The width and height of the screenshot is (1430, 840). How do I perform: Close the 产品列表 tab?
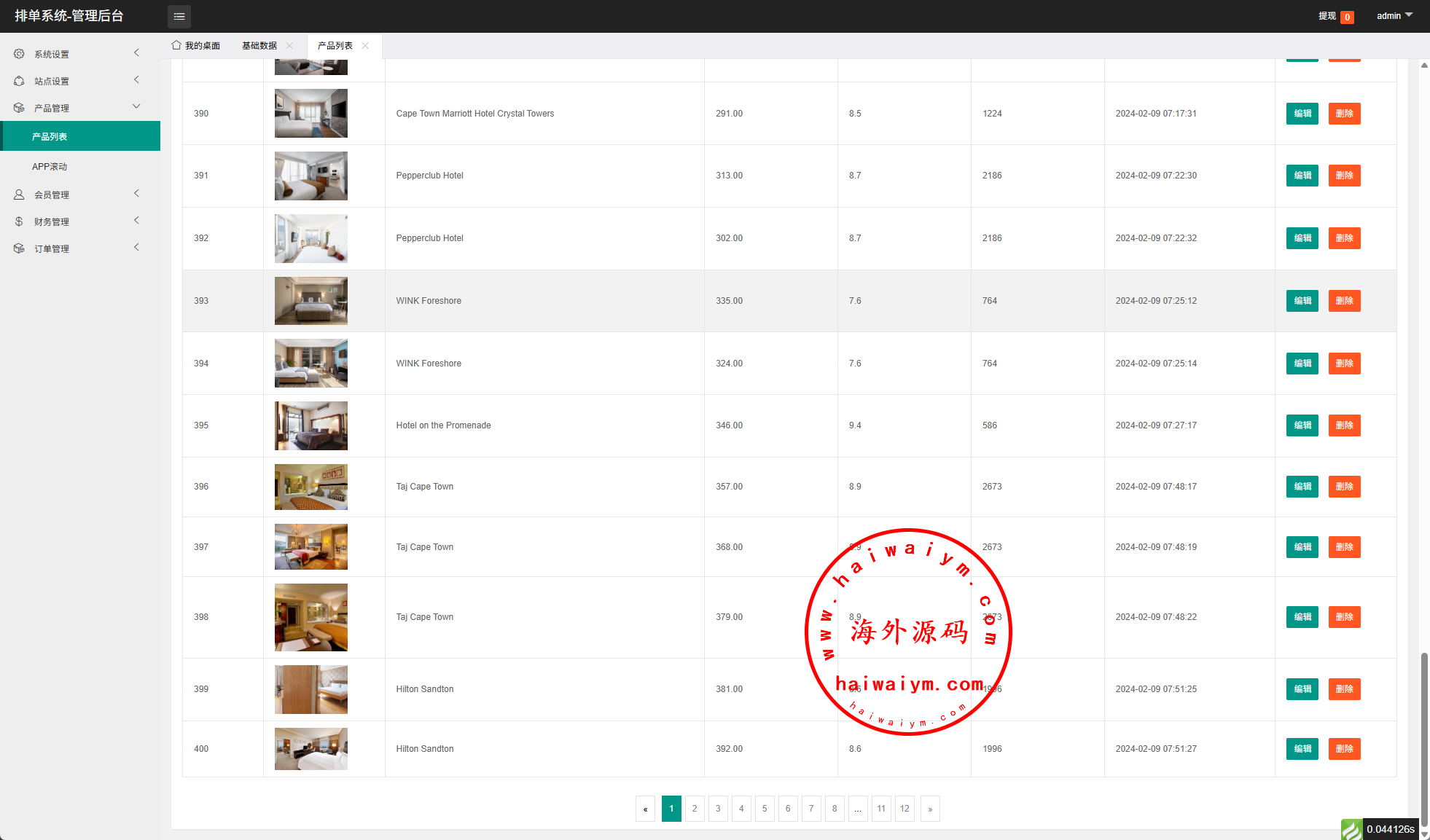[x=365, y=46]
